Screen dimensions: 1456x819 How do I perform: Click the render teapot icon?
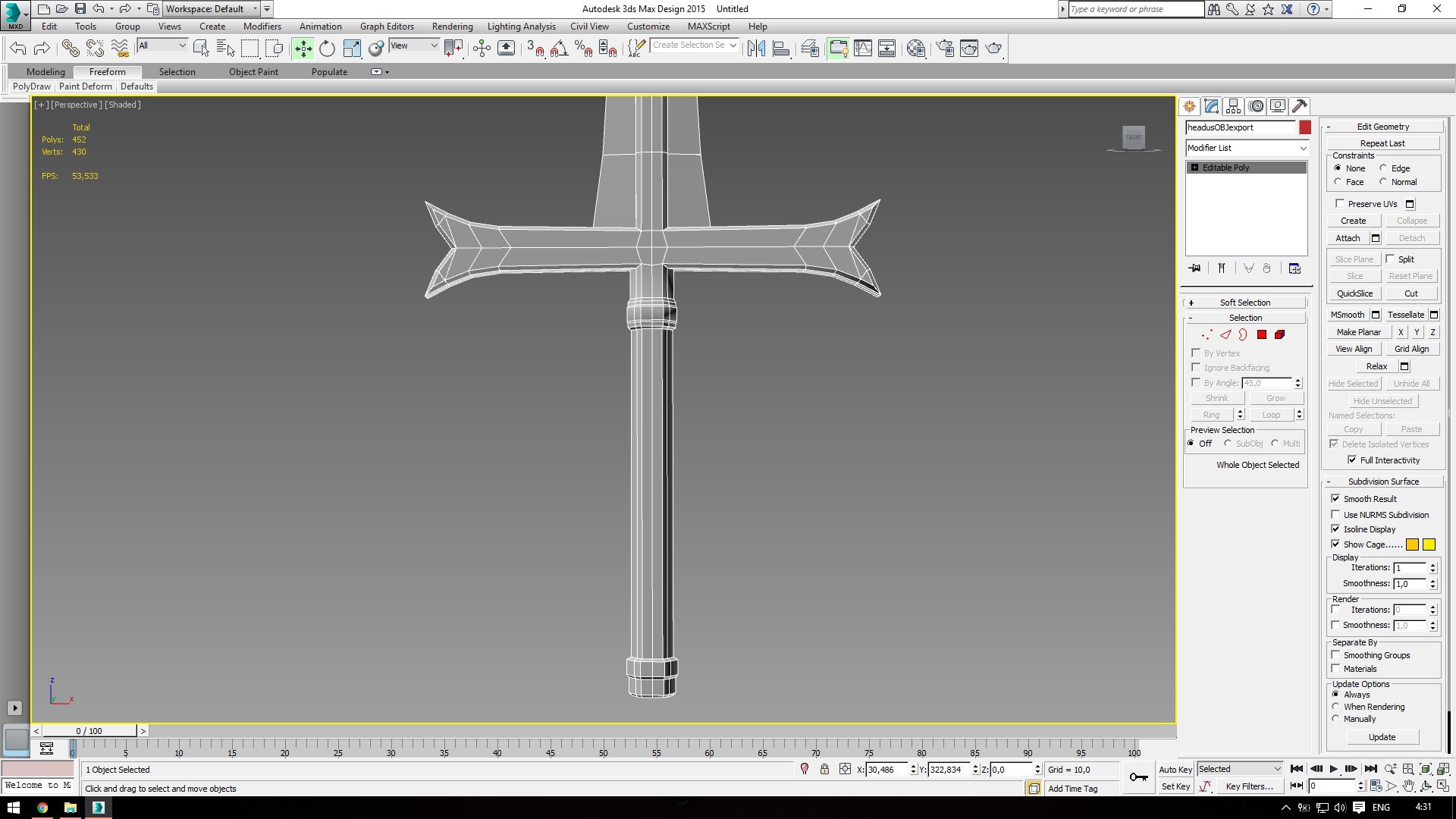click(993, 49)
